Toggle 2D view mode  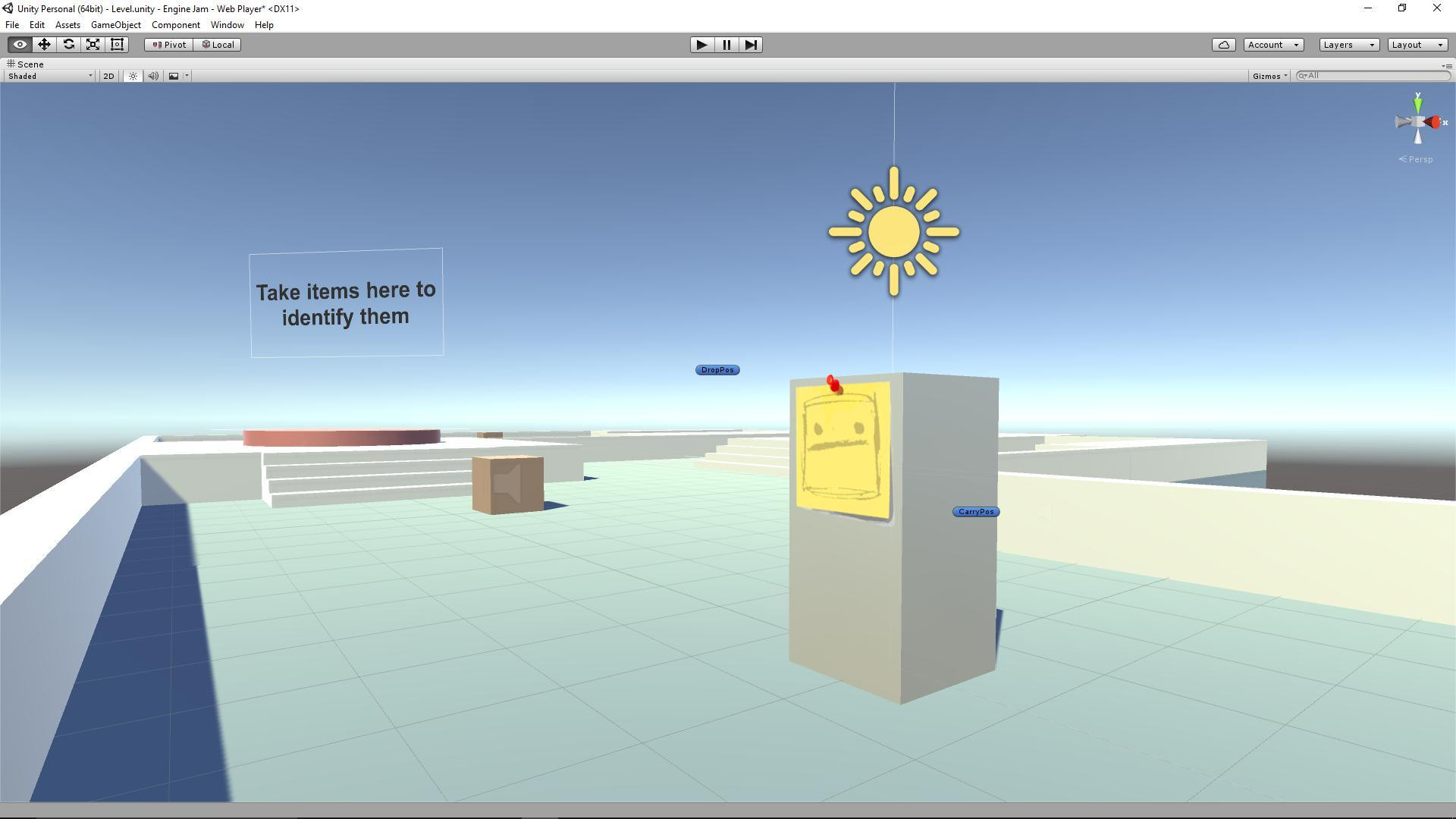pos(108,76)
